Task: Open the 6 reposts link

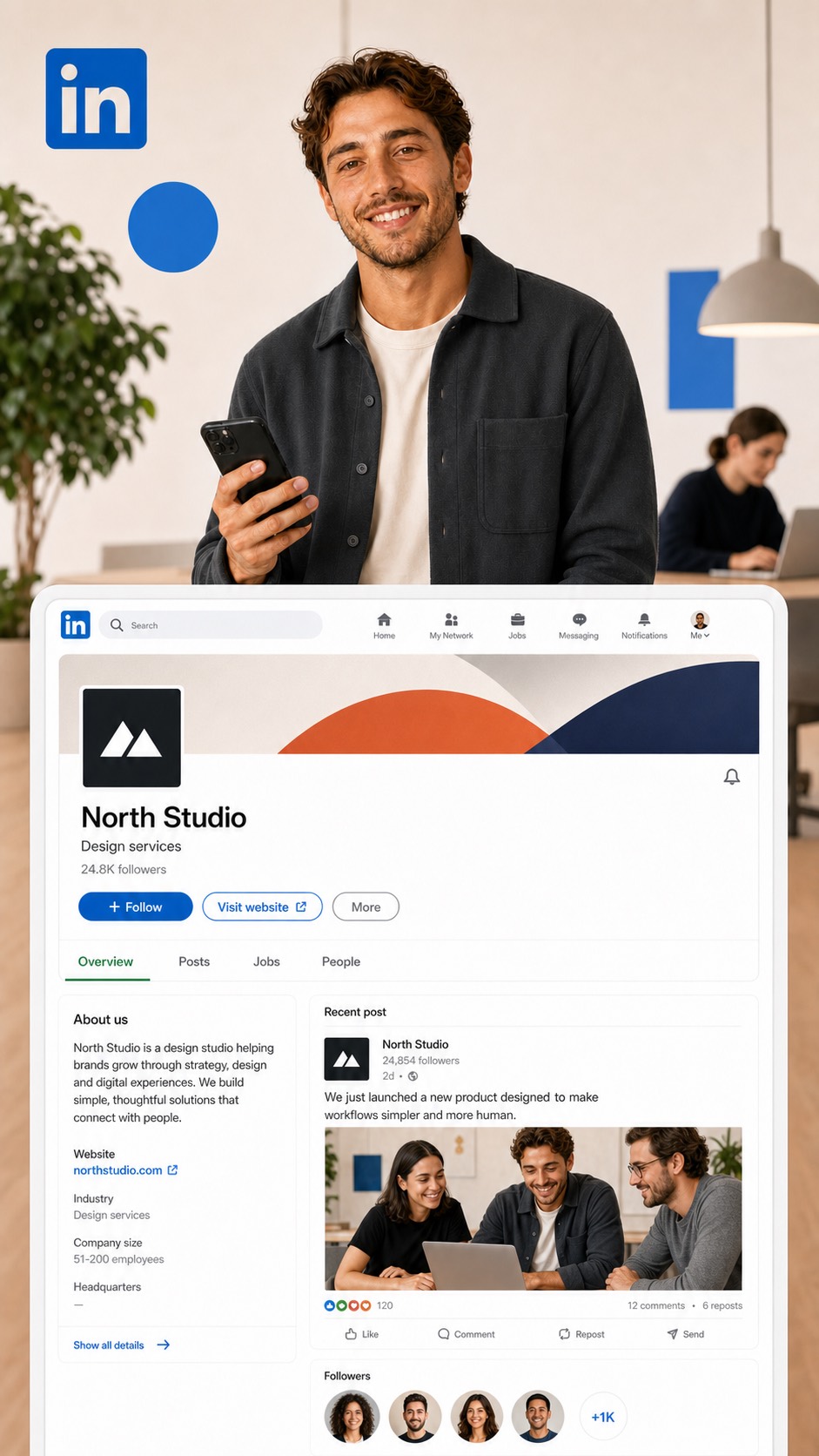Action: [722, 1305]
